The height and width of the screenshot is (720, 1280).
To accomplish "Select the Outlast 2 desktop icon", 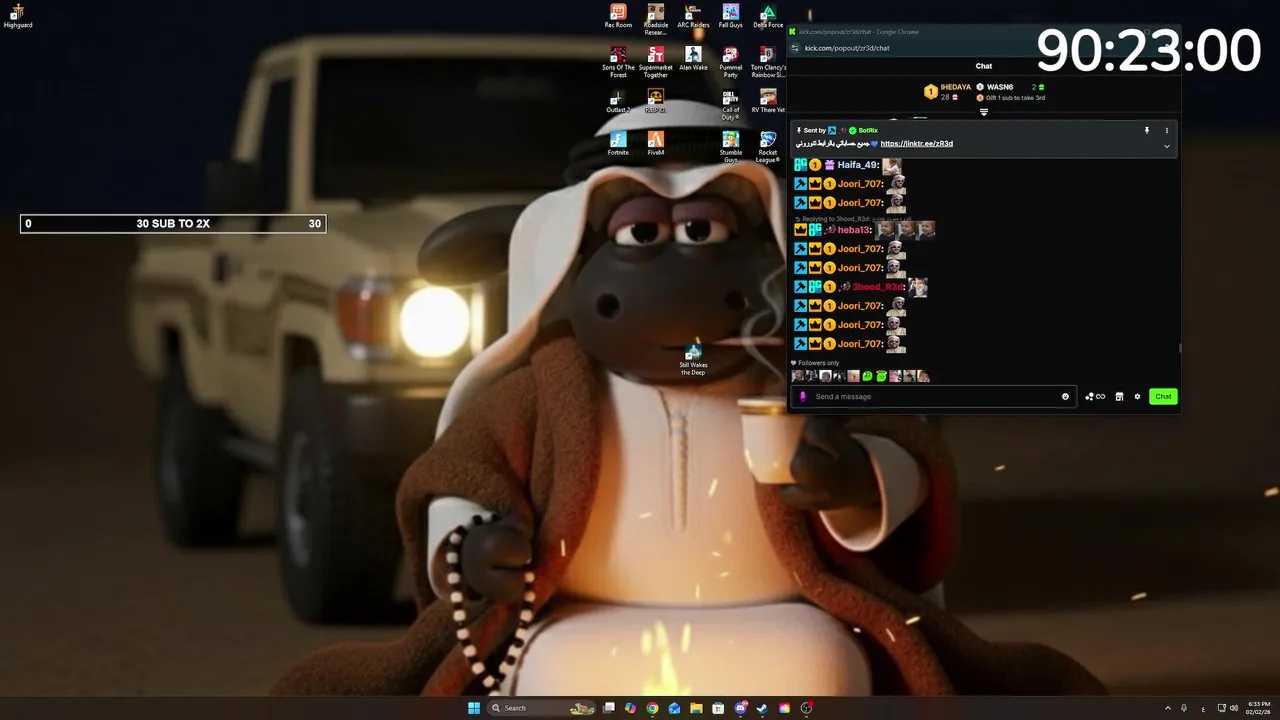I will (x=618, y=101).
